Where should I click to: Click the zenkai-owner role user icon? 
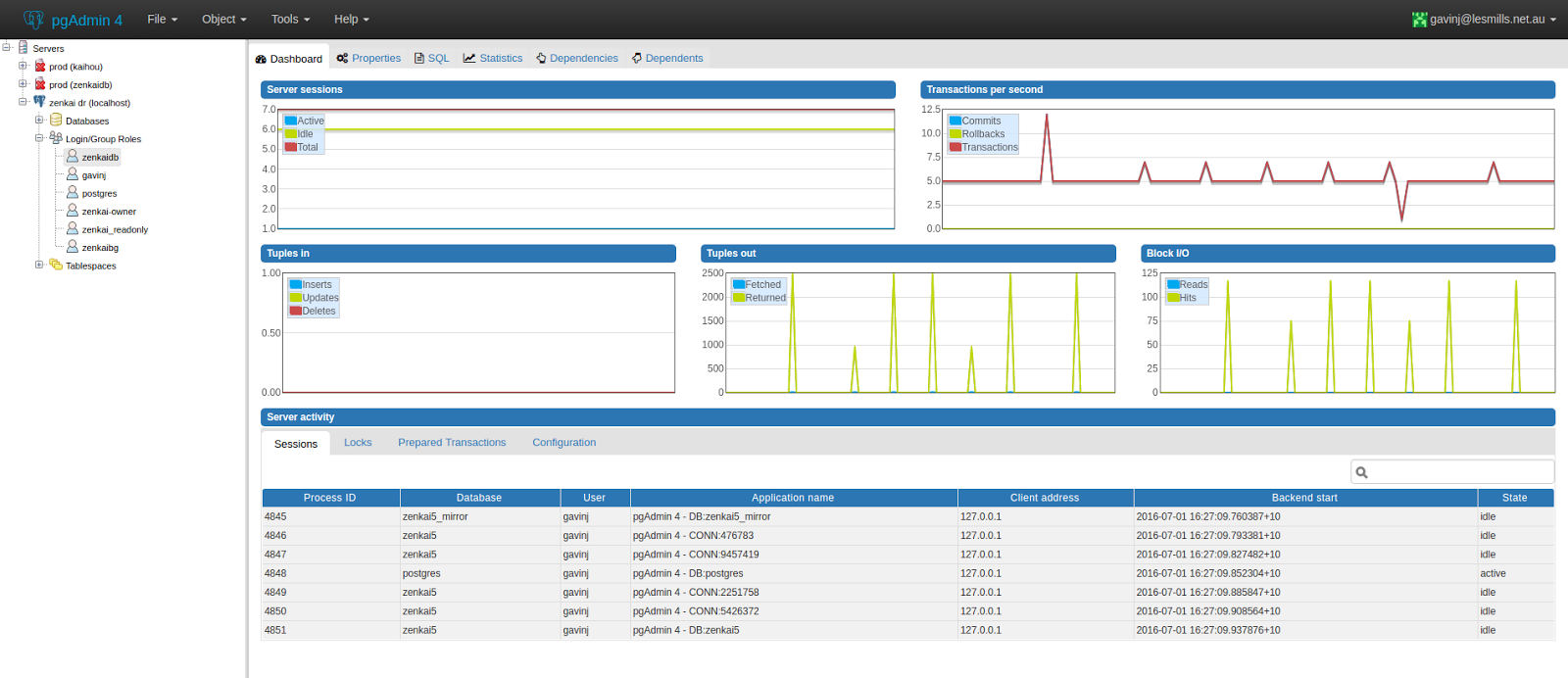(73, 211)
